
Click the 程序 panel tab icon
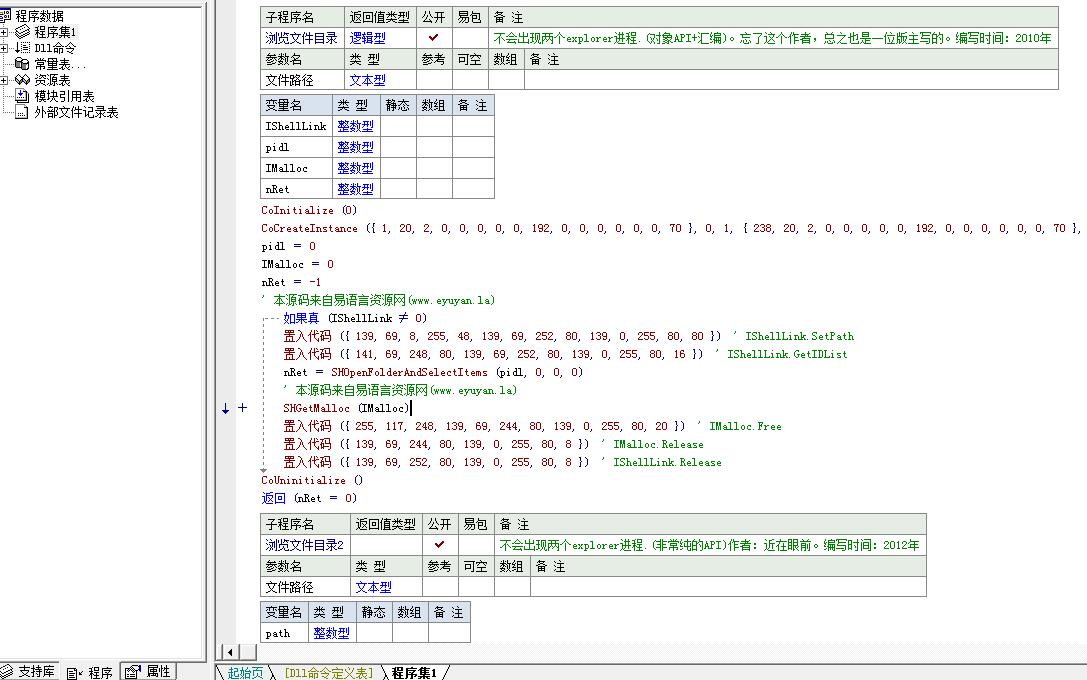75,672
